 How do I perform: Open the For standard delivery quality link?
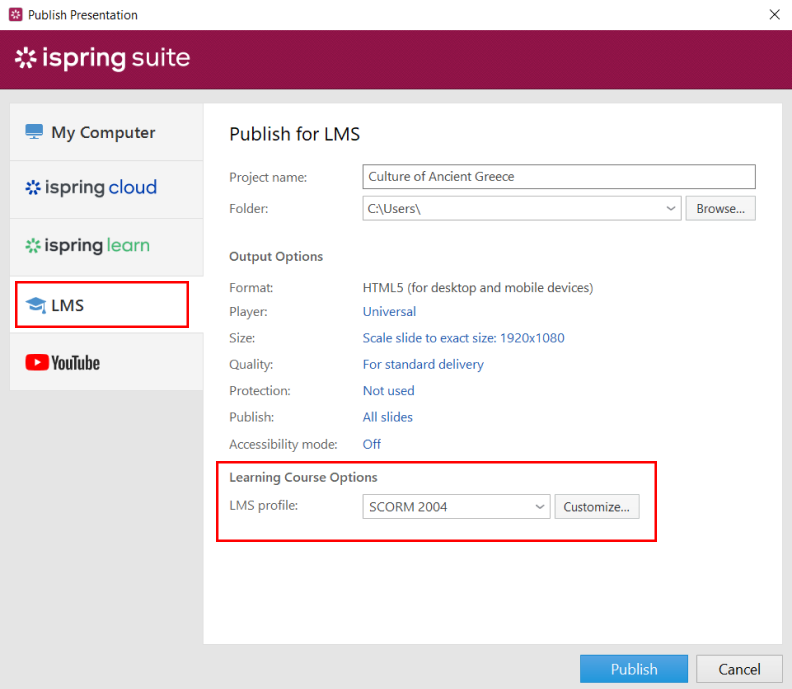click(x=423, y=364)
